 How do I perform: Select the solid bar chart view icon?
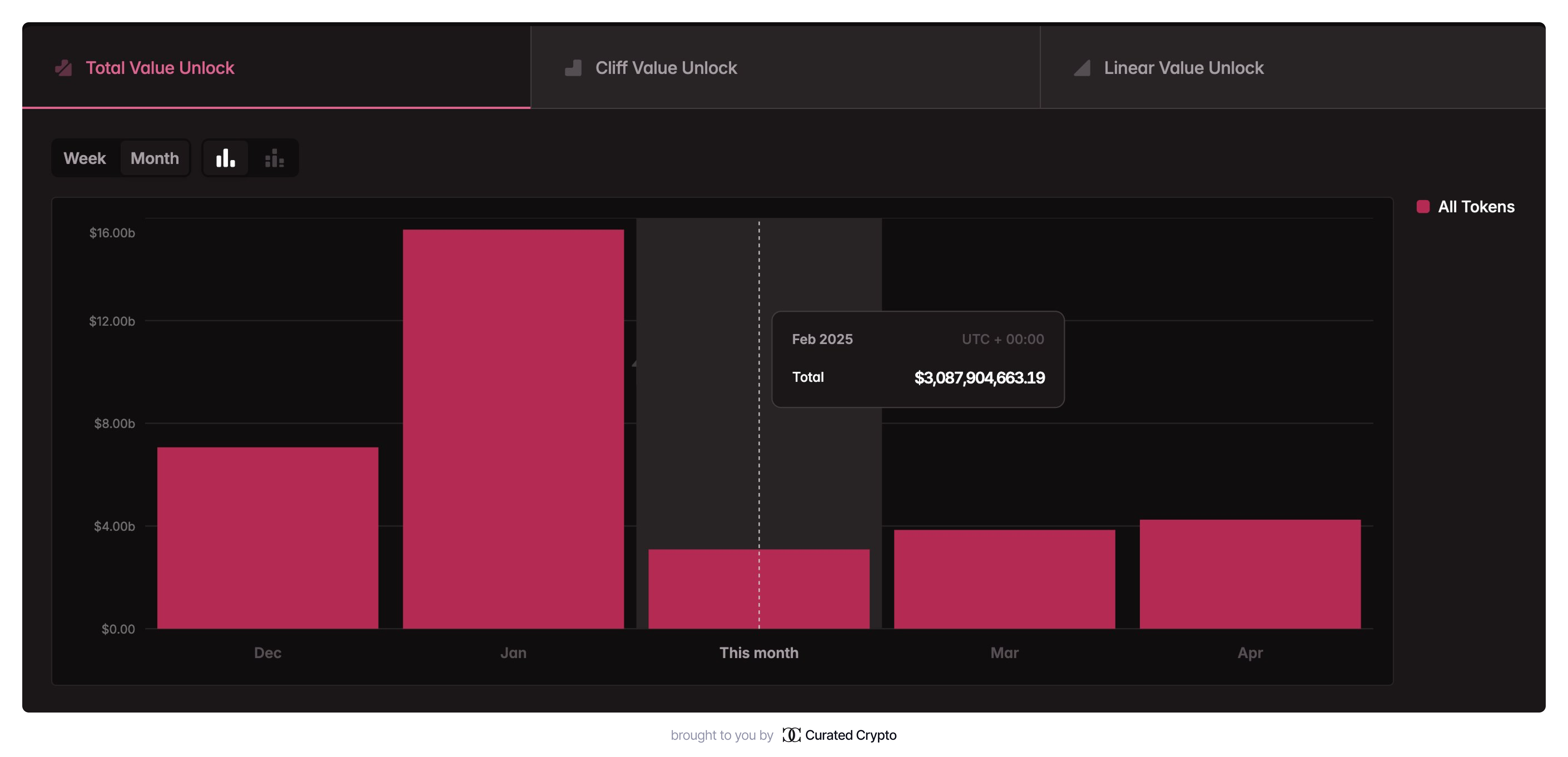225,158
